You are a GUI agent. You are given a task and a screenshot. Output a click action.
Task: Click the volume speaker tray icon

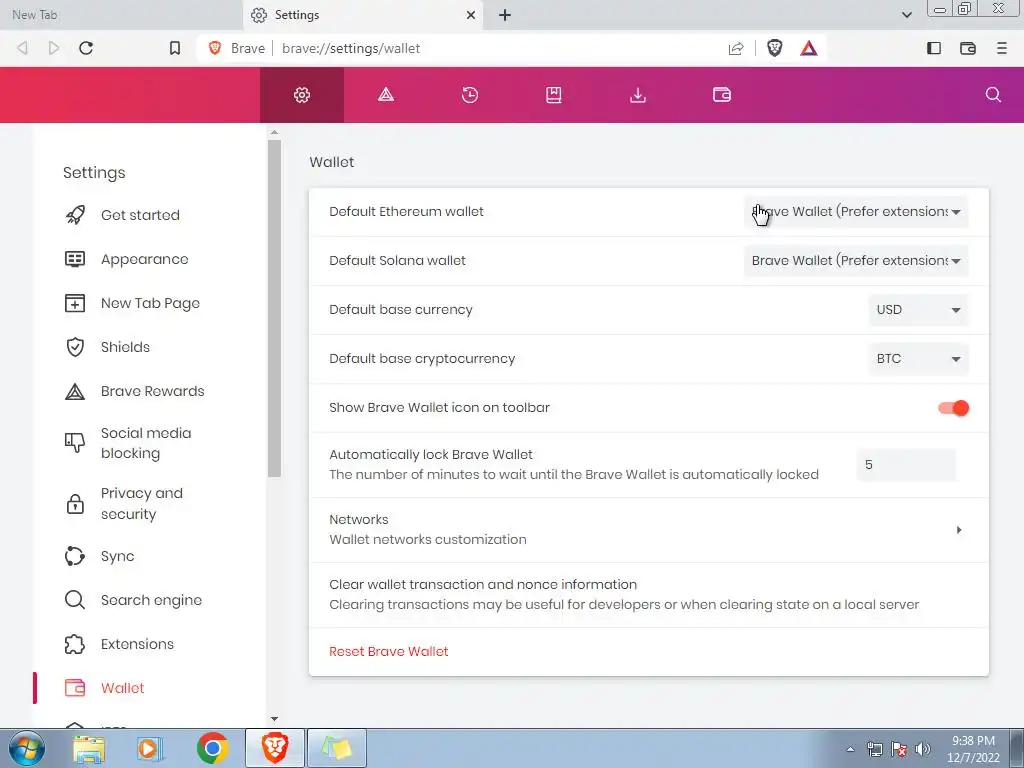click(923, 749)
